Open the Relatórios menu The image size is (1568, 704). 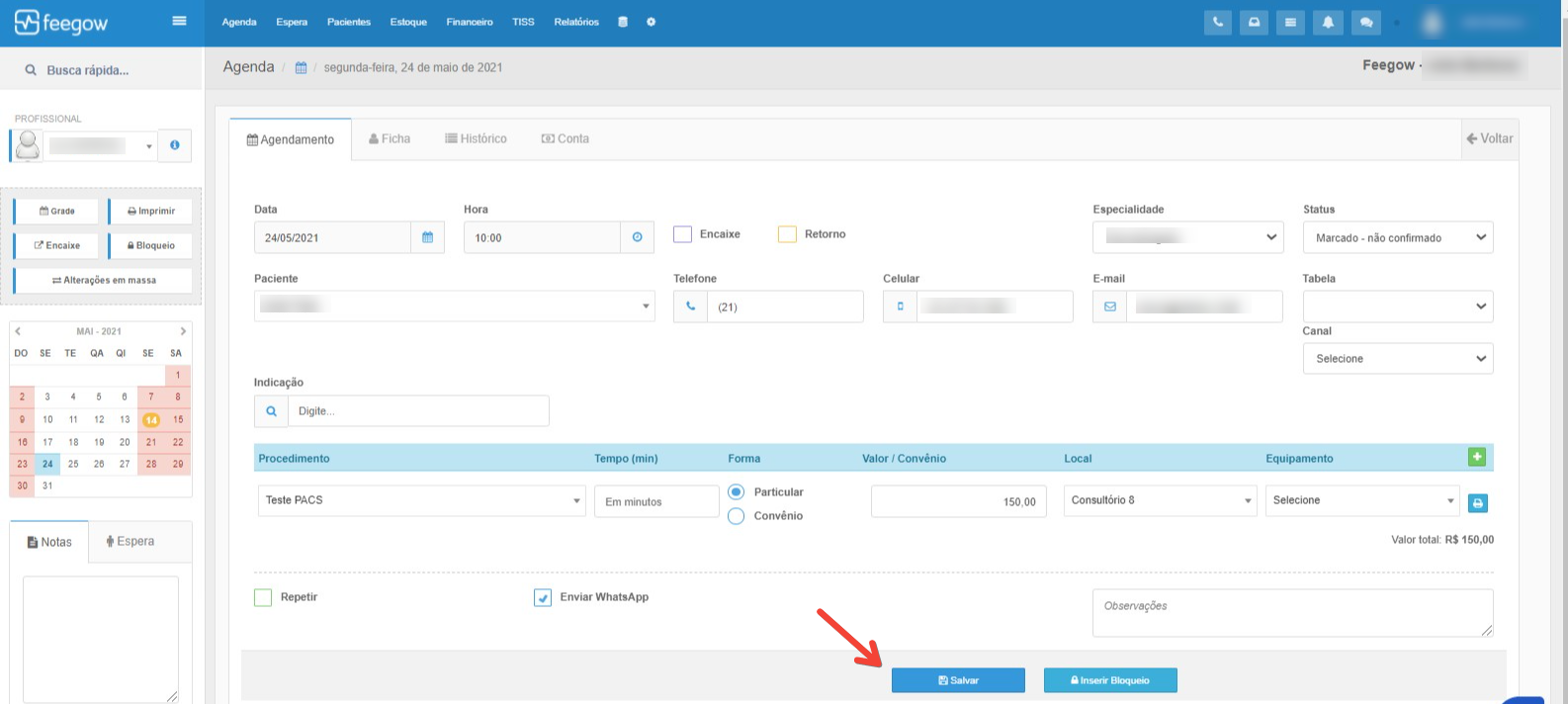pos(576,22)
